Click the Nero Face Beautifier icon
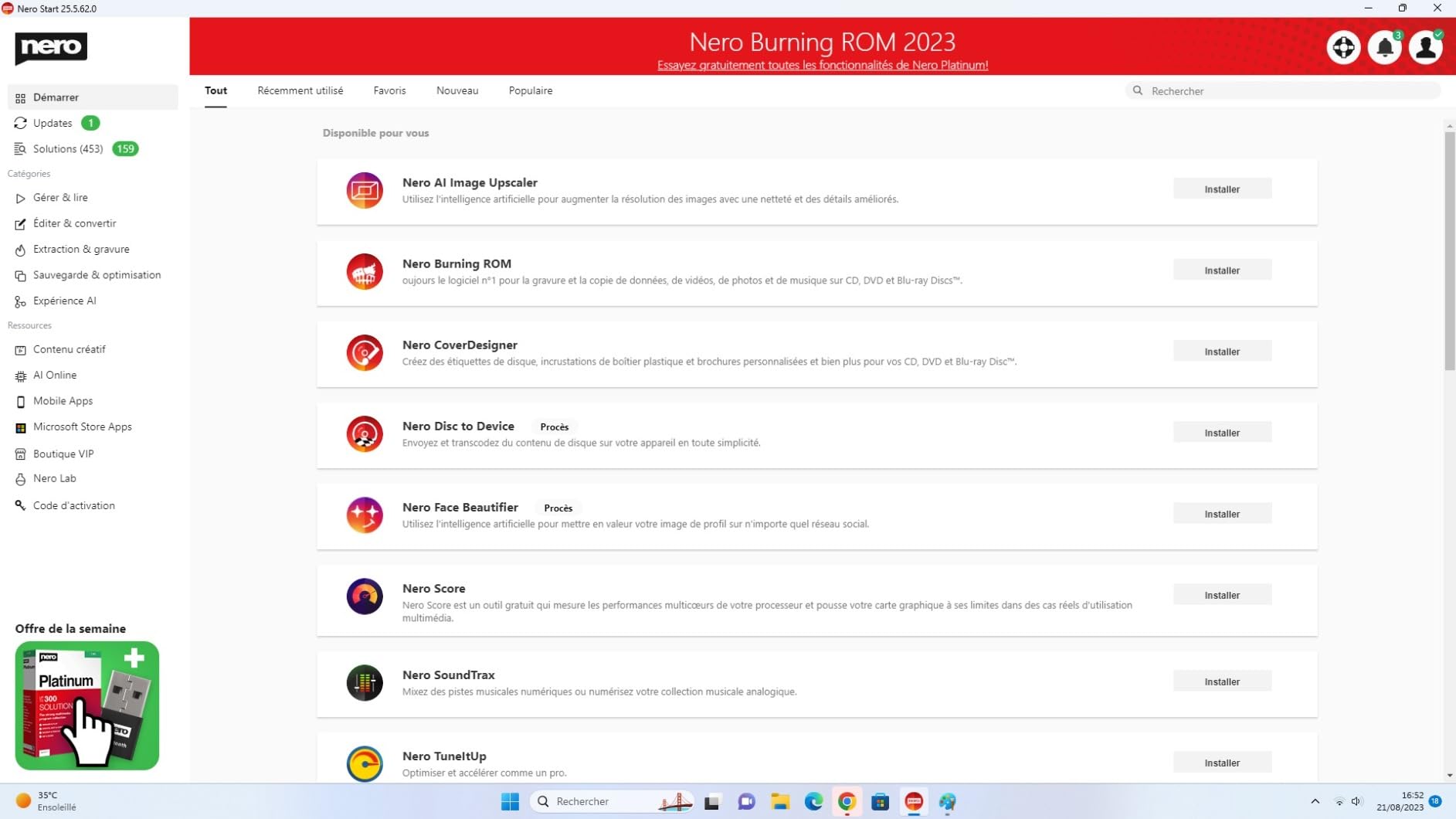This screenshot has height=819, width=1456. [365, 515]
